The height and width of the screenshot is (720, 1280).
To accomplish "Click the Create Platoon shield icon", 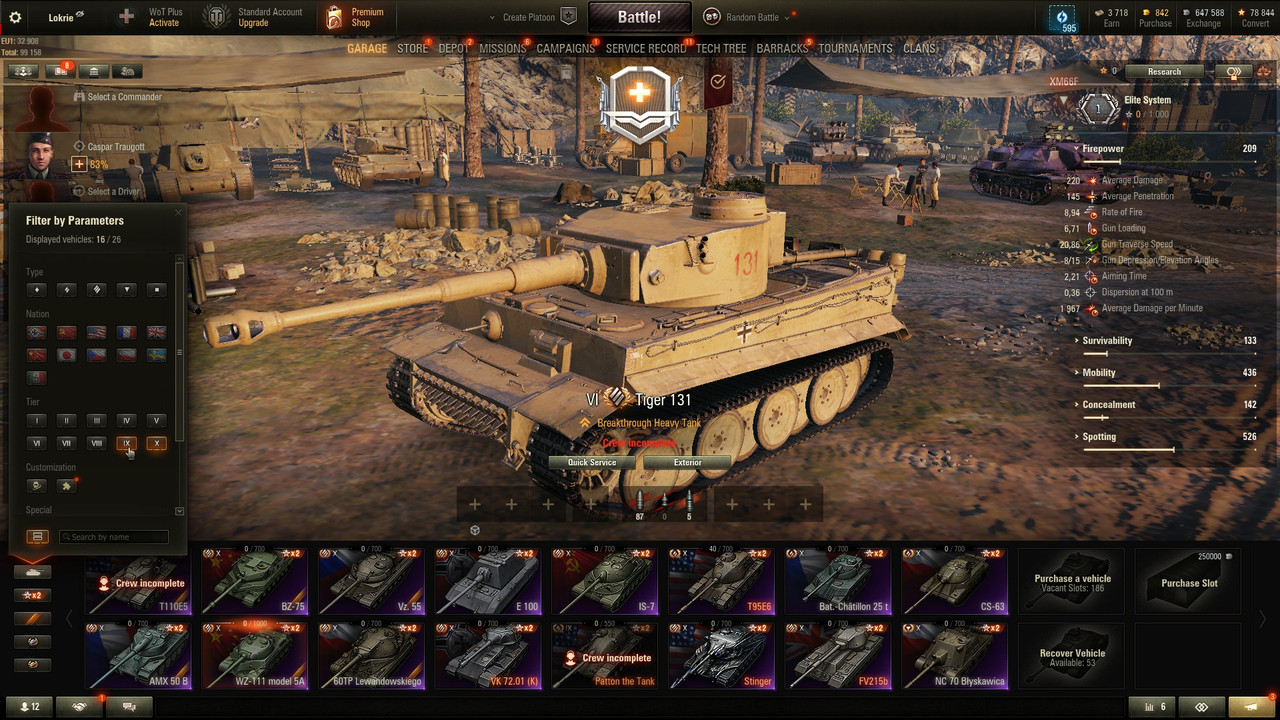I will 568,17.
